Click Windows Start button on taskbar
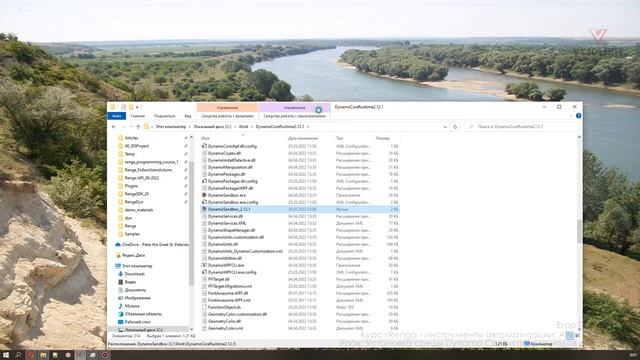 [x=6, y=355]
